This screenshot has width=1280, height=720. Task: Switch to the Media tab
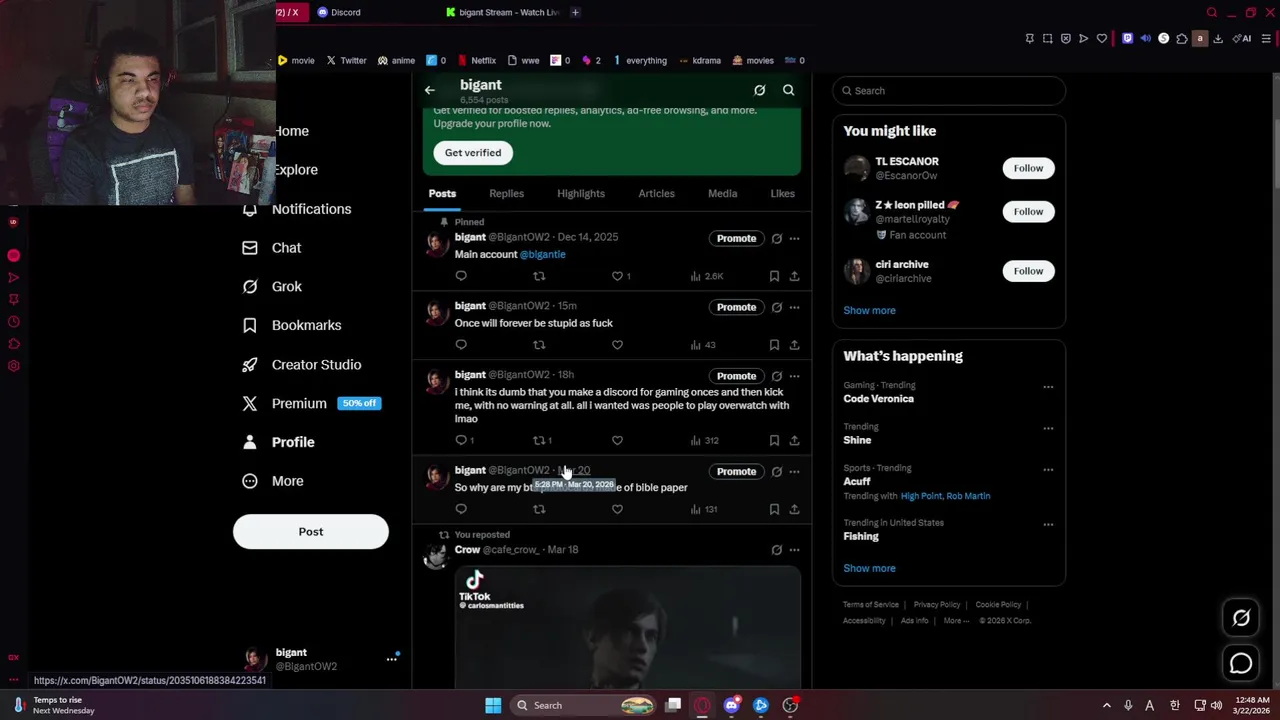tap(722, 193)
